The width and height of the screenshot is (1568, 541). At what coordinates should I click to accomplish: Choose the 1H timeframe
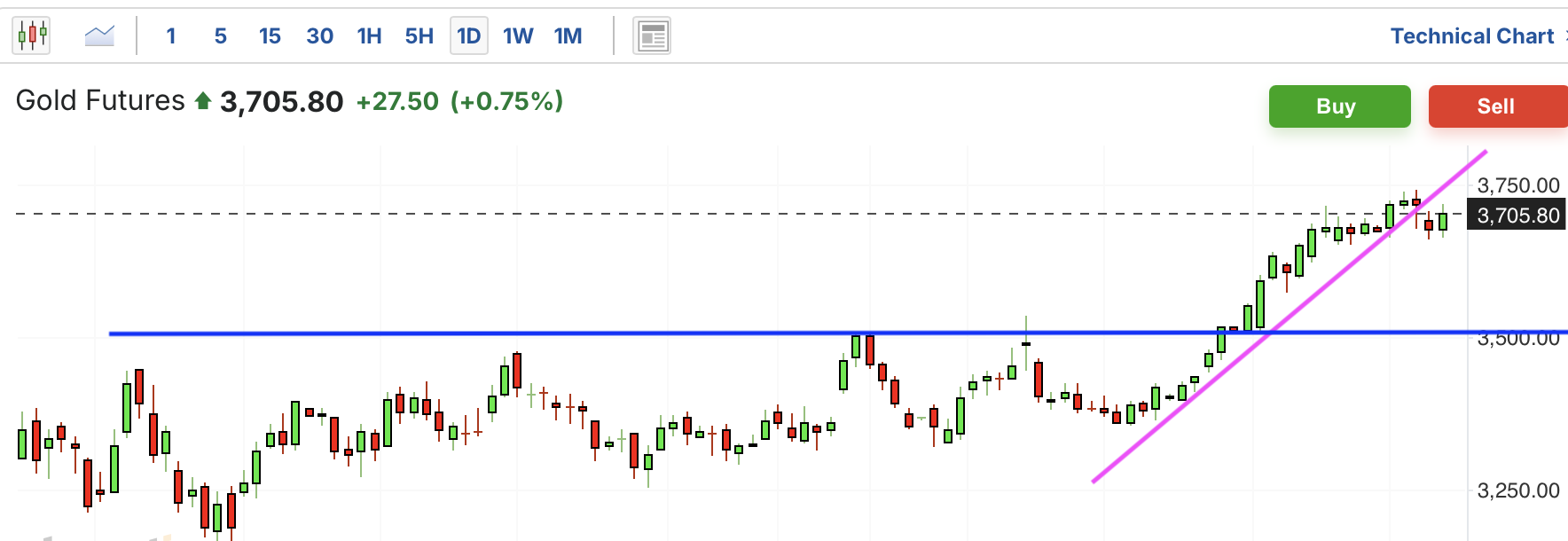click(369, 36)
